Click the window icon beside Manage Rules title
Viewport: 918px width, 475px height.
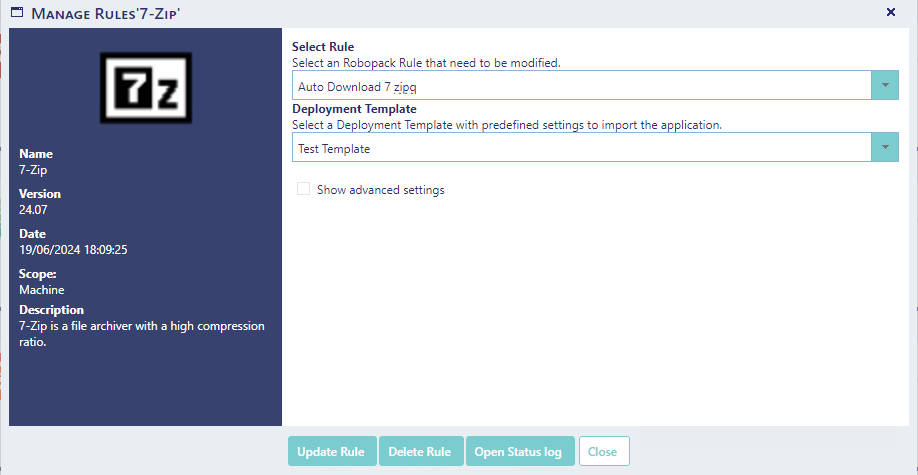[18, 12]
